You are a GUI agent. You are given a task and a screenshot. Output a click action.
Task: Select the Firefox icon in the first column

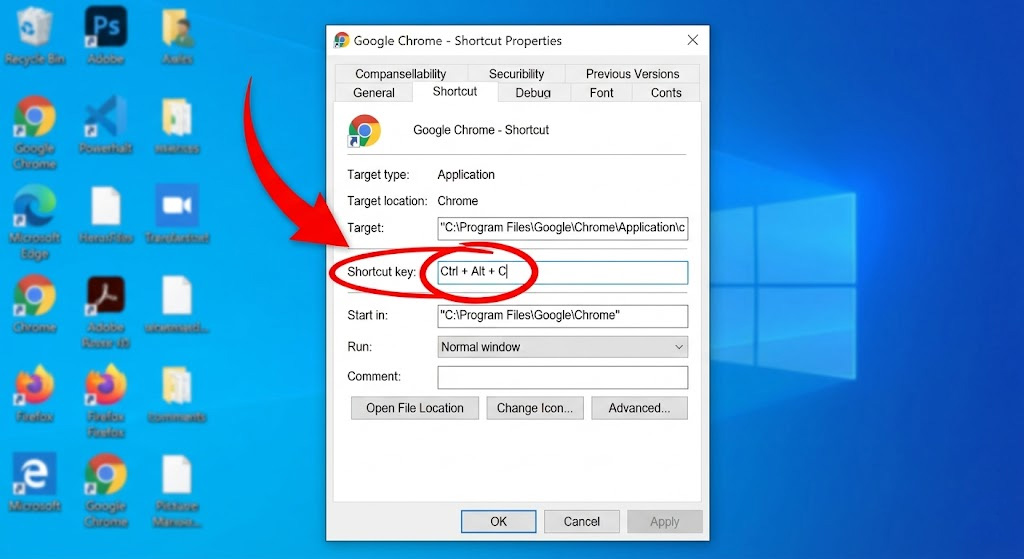coord(35,385)
